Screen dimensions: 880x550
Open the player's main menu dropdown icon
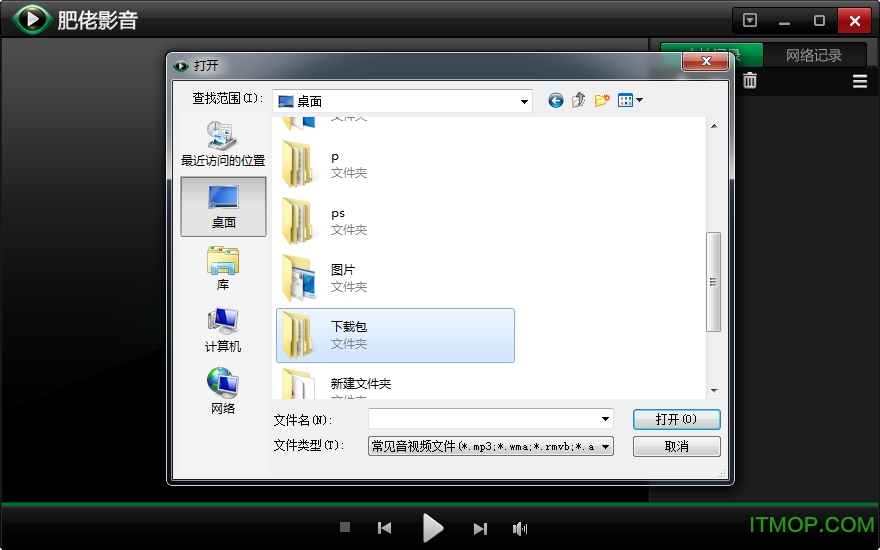tap(750, 21)
